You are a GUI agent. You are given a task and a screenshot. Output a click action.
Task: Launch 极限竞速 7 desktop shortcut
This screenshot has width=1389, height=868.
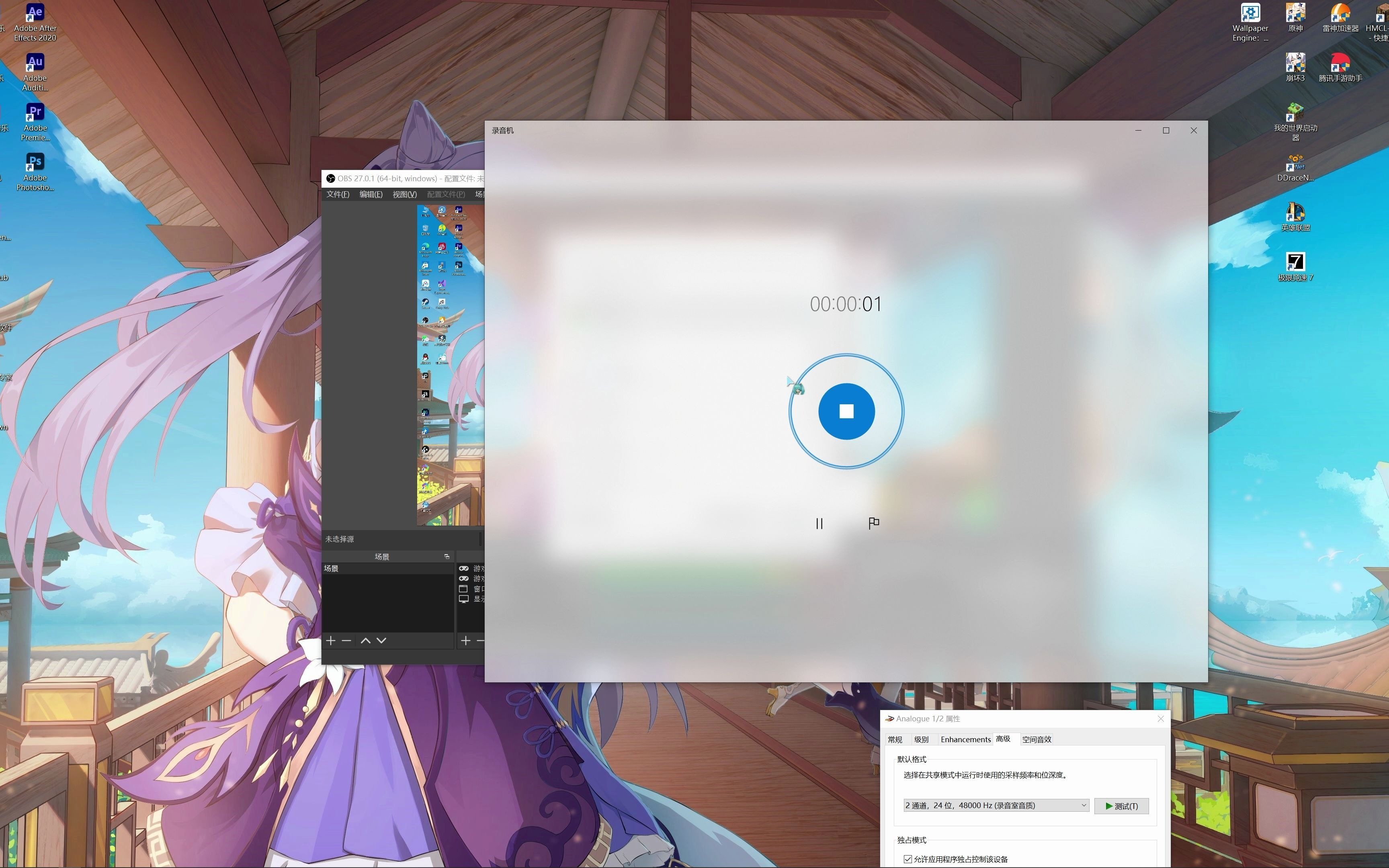[1295, 268]
